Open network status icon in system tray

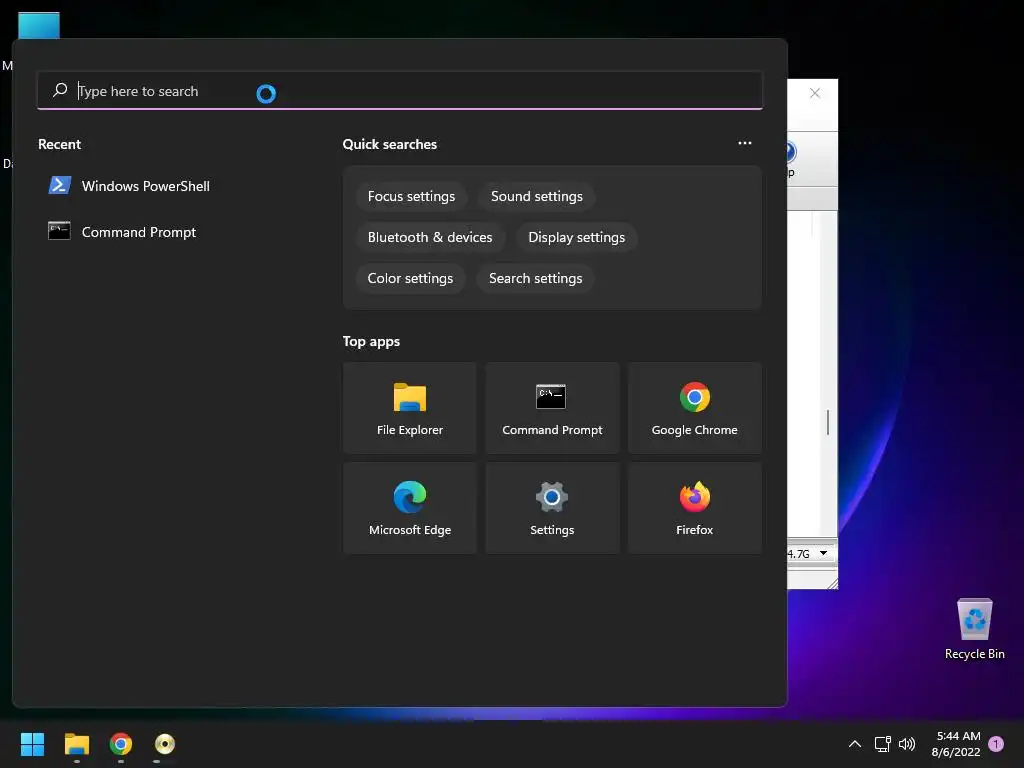(x=883, y=744)
